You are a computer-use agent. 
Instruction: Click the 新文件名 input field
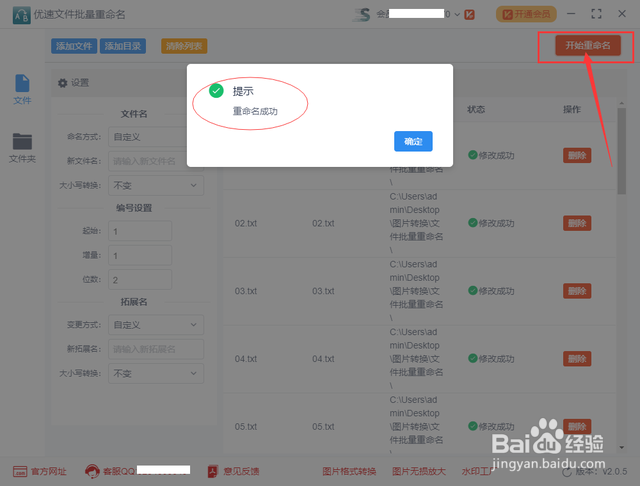point(156,161)
